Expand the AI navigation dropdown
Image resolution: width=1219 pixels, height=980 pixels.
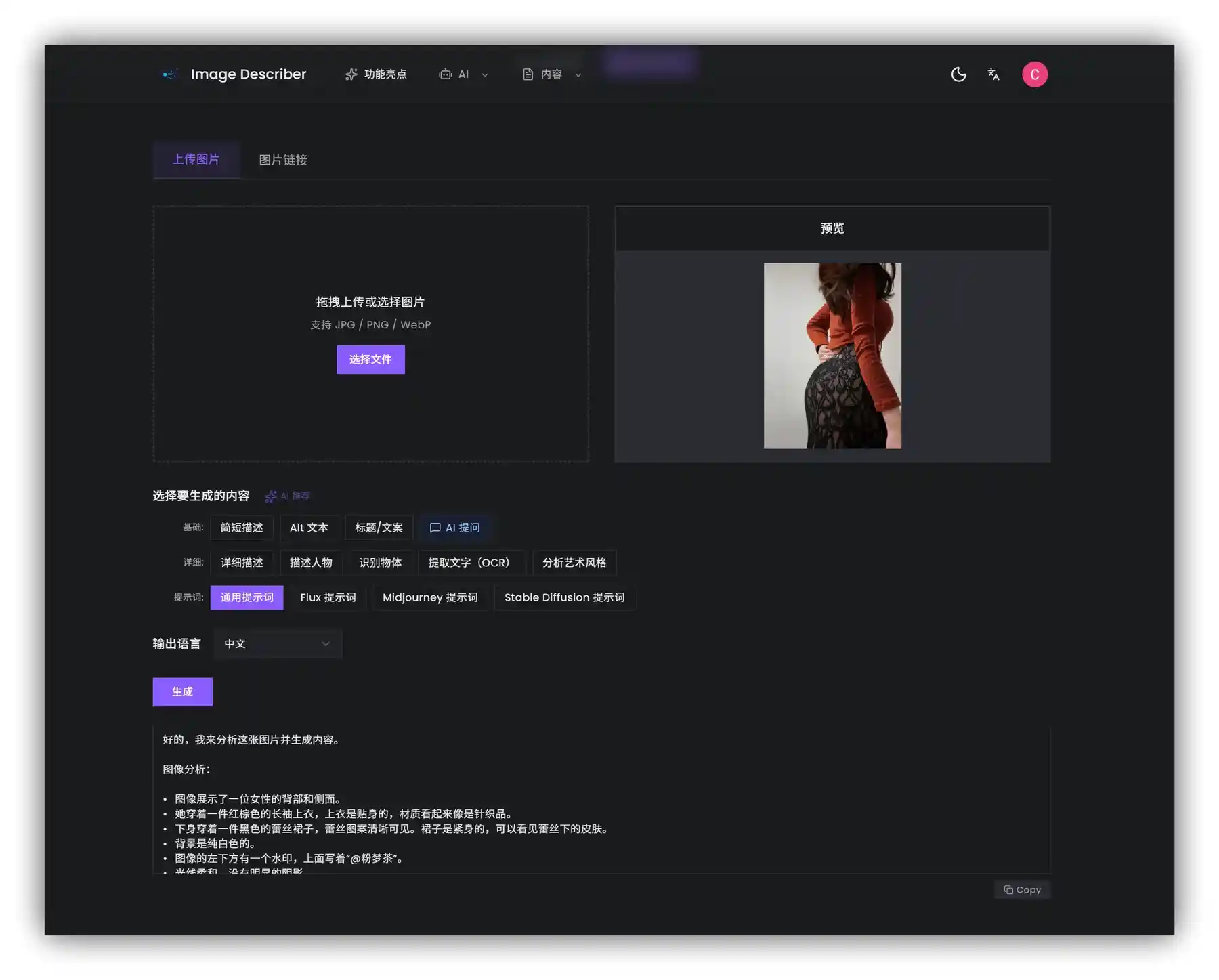[x=464, y=74]
